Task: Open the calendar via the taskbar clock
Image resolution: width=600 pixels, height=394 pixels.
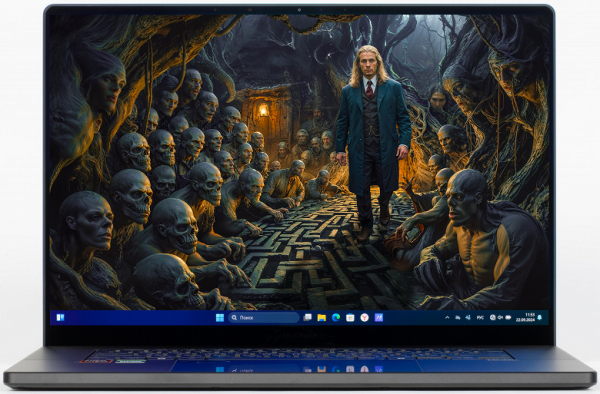Action: 526,317
